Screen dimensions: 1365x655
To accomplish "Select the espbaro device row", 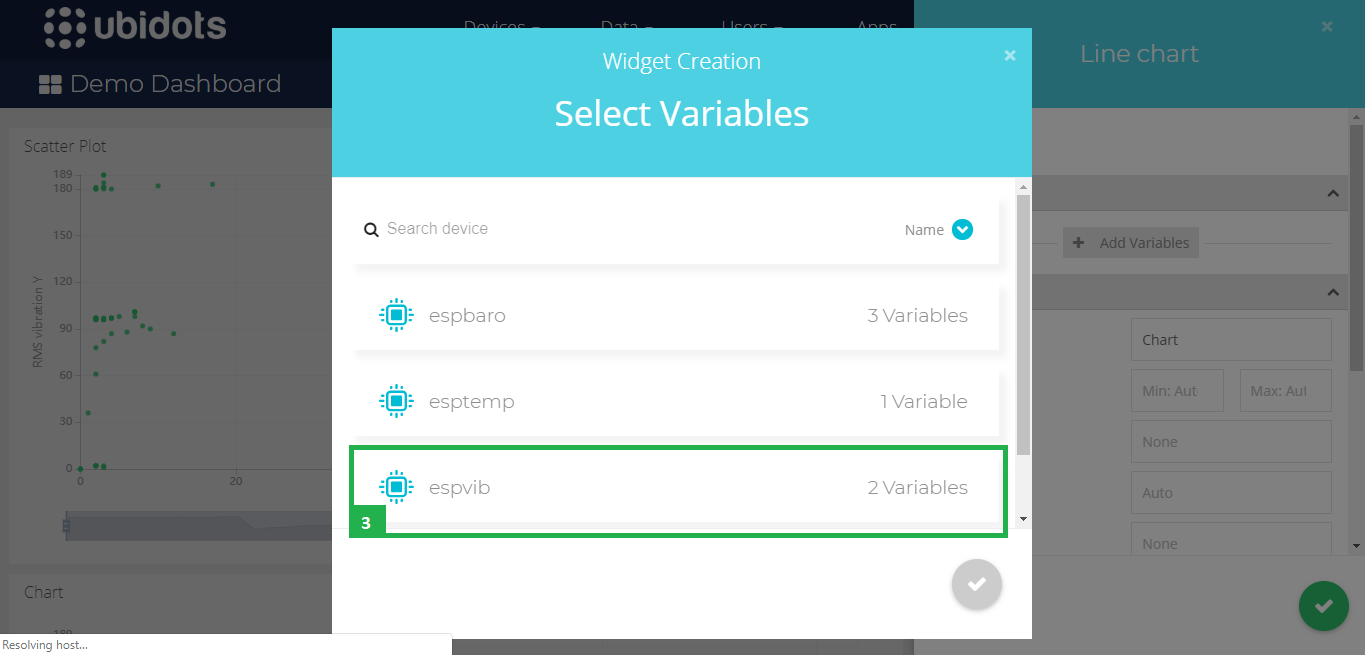I will tap(676, 316).
